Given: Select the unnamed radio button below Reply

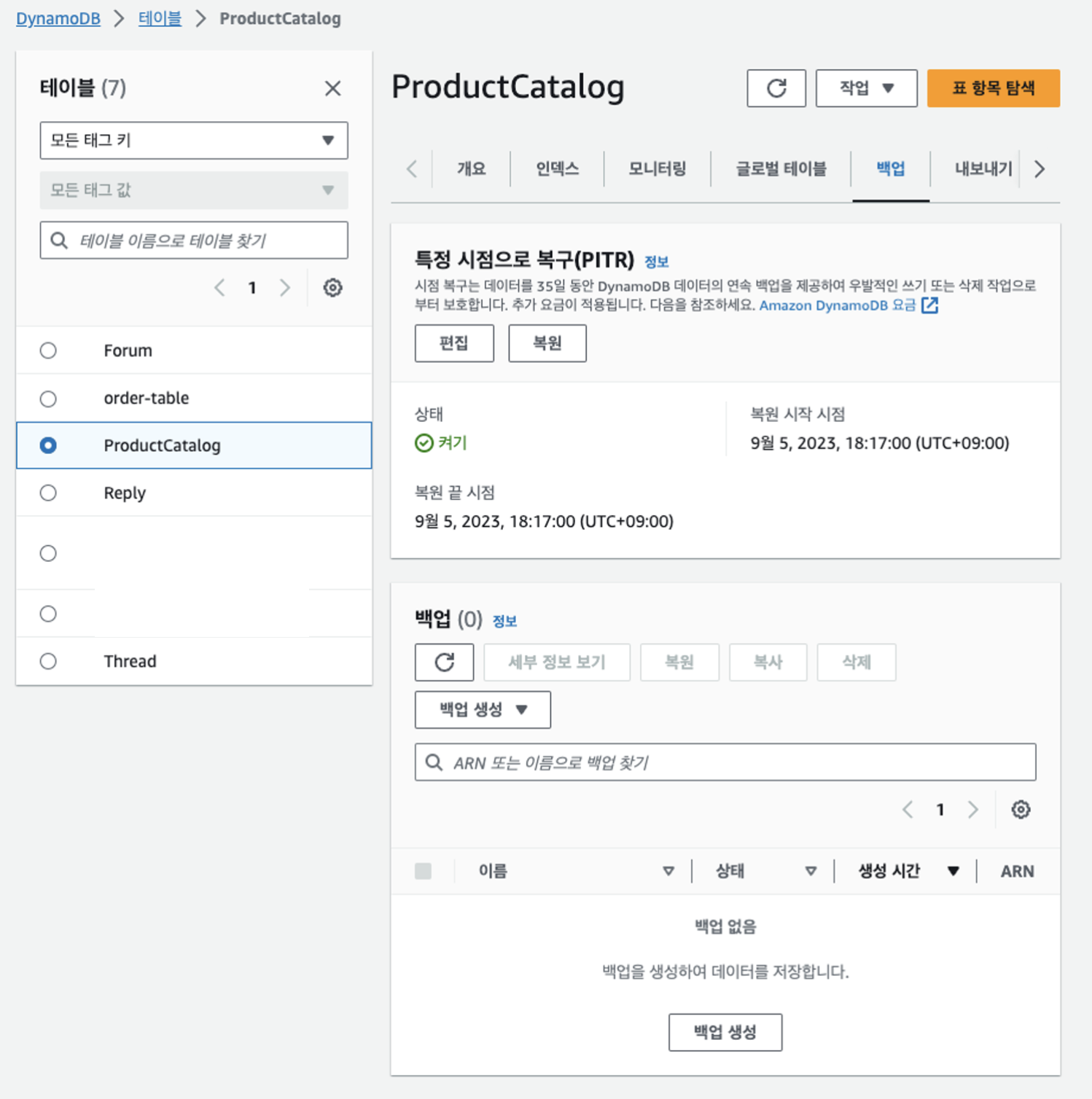Looking at the screenshot, I should [48, 553].
